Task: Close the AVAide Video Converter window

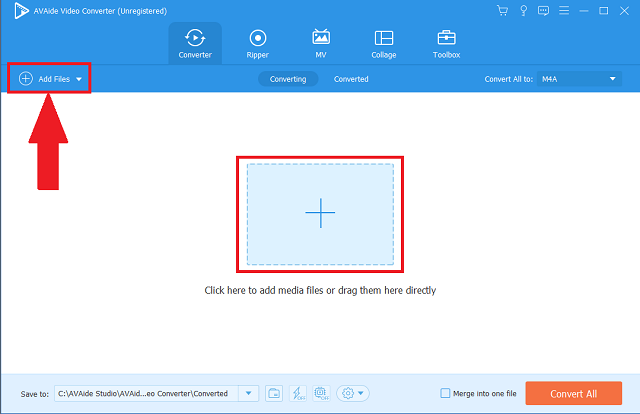Action: coord(624,11)
